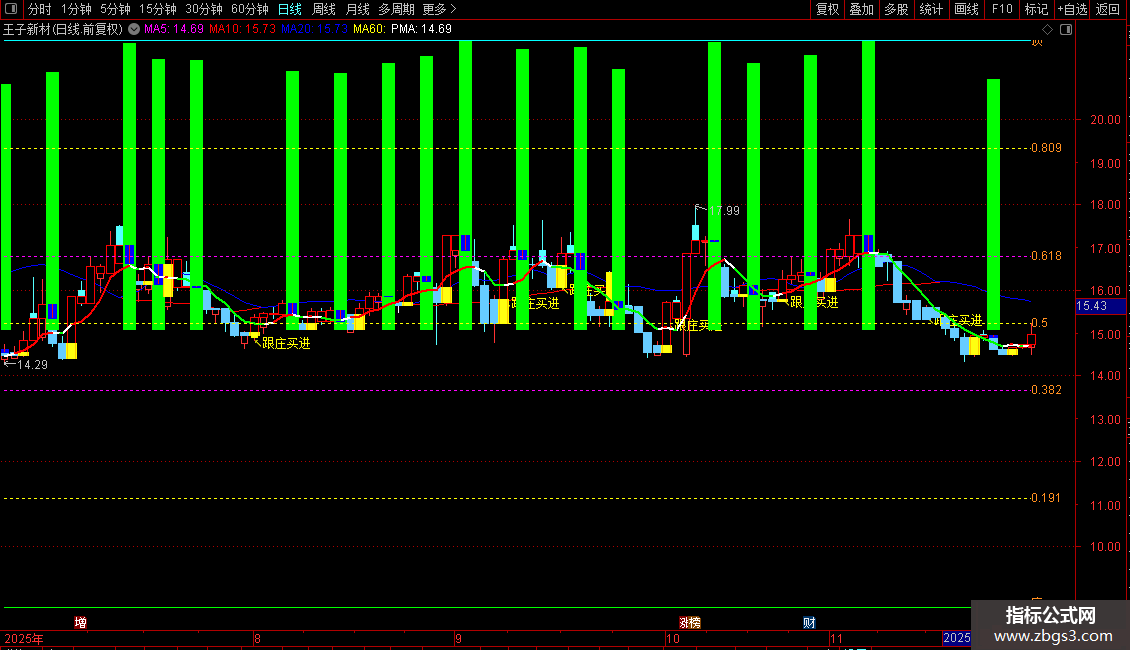Click the 标记 mark button
1130x650 pixels.
tap(1036, 9)
